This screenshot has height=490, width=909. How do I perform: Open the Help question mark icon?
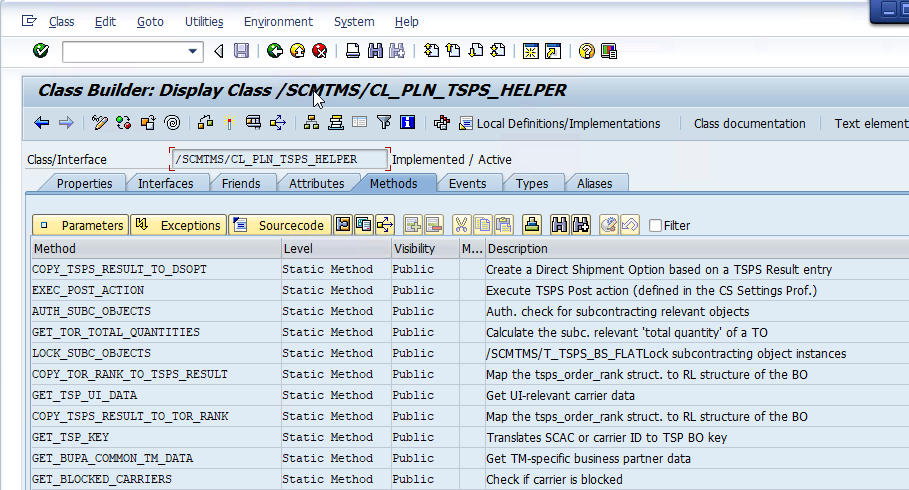click(x=587, y=51)
